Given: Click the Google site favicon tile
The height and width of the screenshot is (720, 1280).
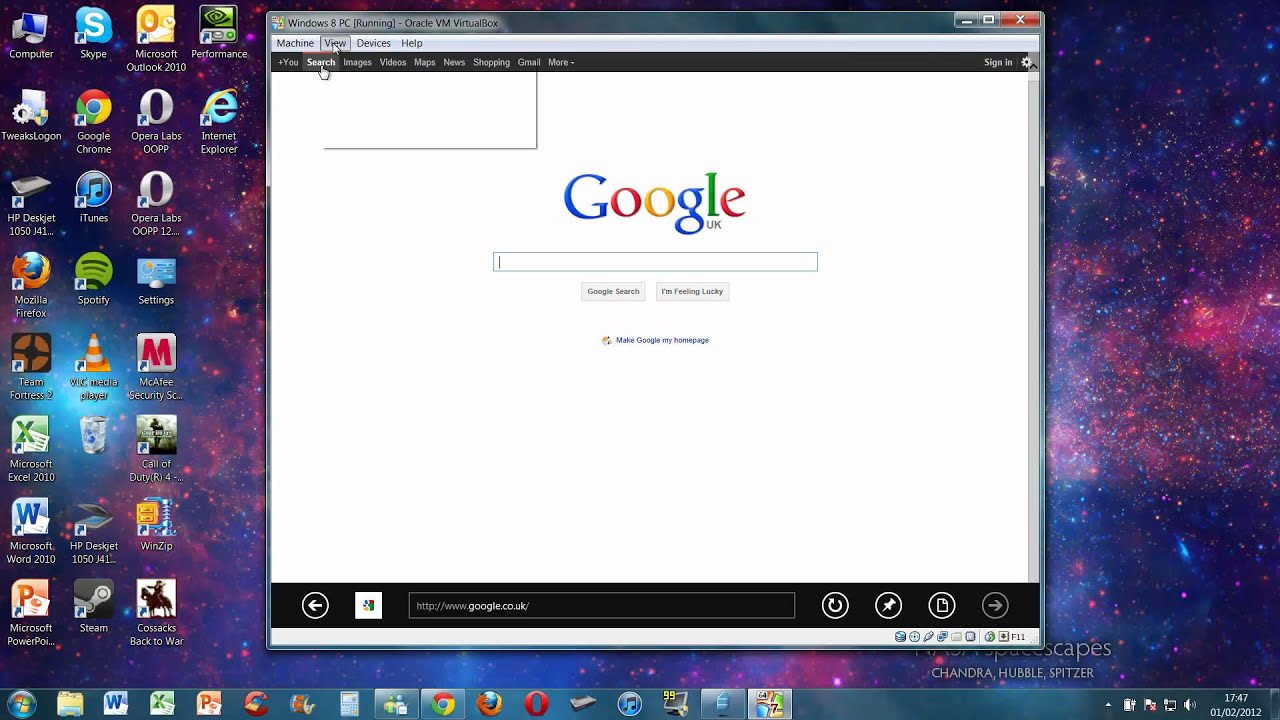Looking at the screenshot, I should pyautogui.click(x=368, y=605).
